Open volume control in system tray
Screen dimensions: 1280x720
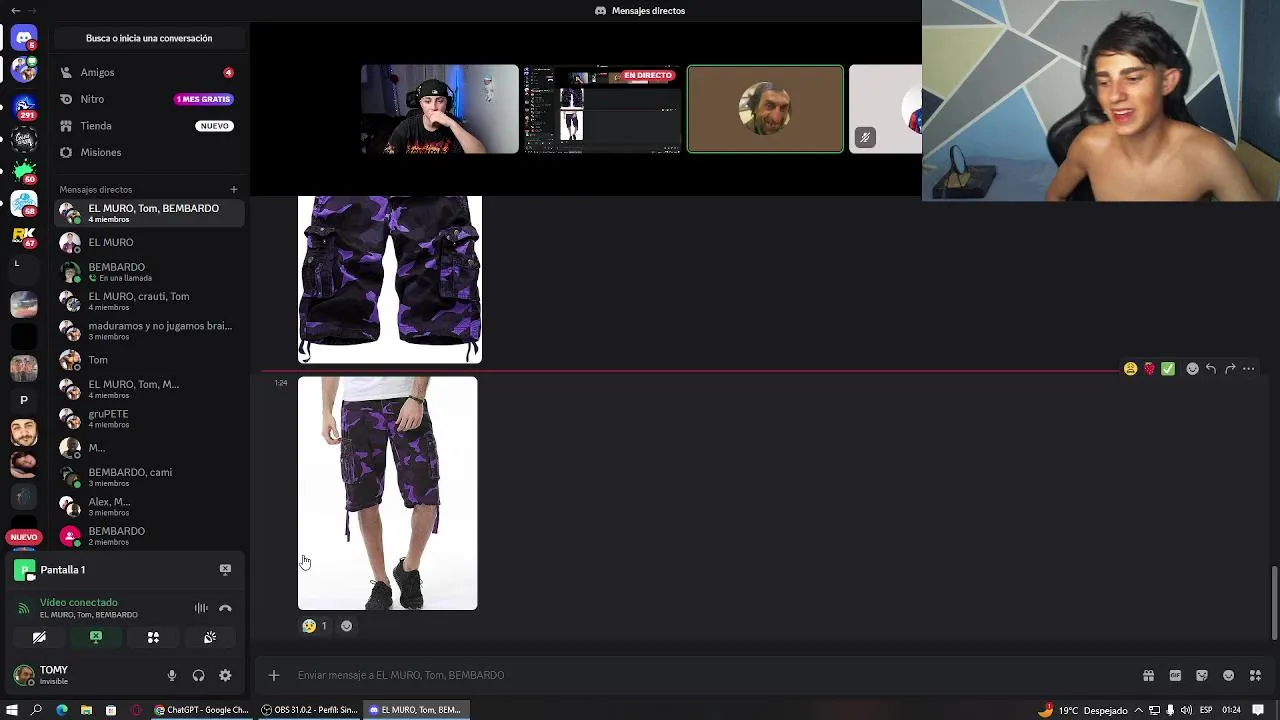pyautogui.click(x=1186, y=710)
